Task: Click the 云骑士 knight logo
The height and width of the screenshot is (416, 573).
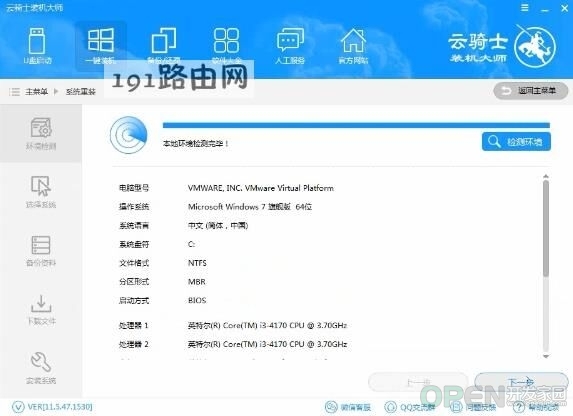Action: coord(535,46)
